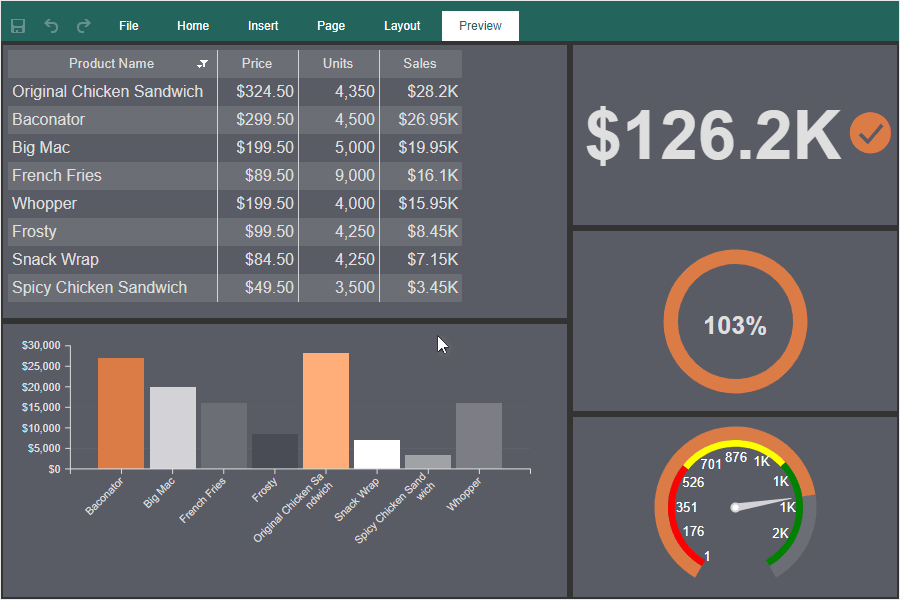The width and height of the screenshot is (900, 600).
Task: Click the $28.2K sales cell
Action: click(x=421, y=91)
